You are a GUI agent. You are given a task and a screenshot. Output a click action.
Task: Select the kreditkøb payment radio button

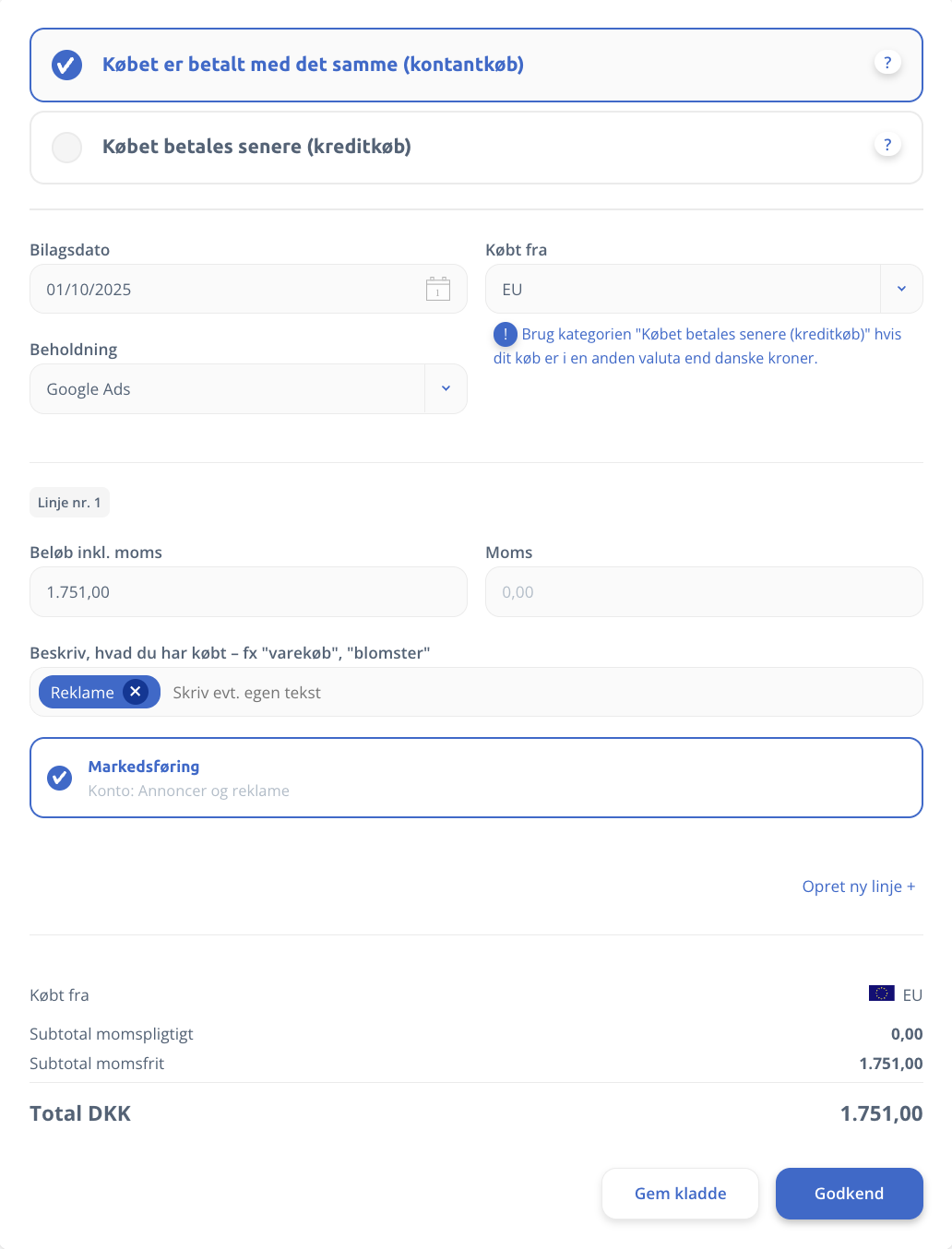[x=66, y=147]
